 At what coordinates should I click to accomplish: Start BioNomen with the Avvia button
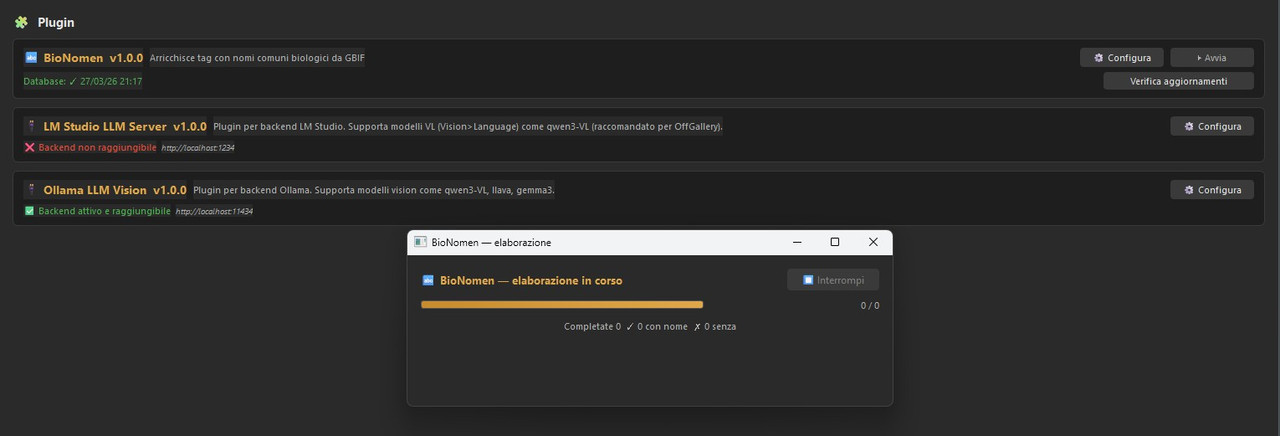click(x=1212, y=57)
